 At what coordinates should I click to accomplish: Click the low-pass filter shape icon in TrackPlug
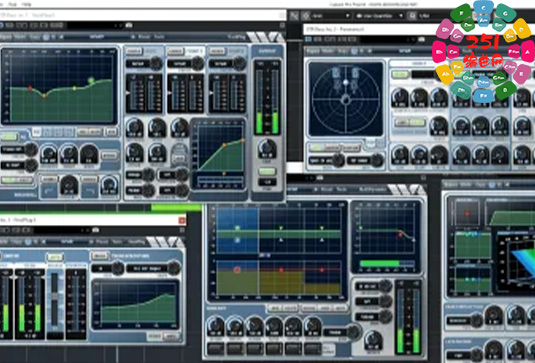pos(89,191)
